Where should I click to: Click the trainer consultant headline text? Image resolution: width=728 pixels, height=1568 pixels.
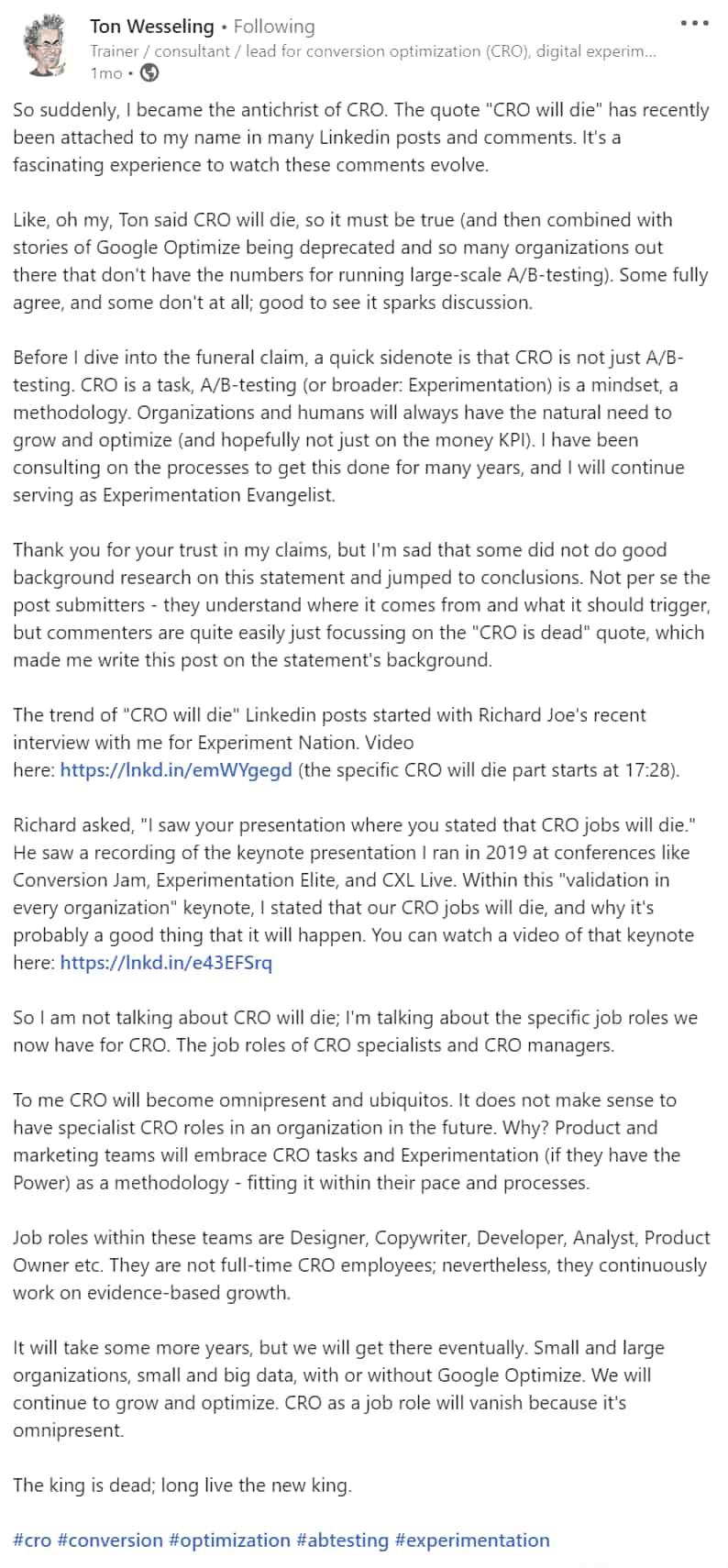pos(367,51)
